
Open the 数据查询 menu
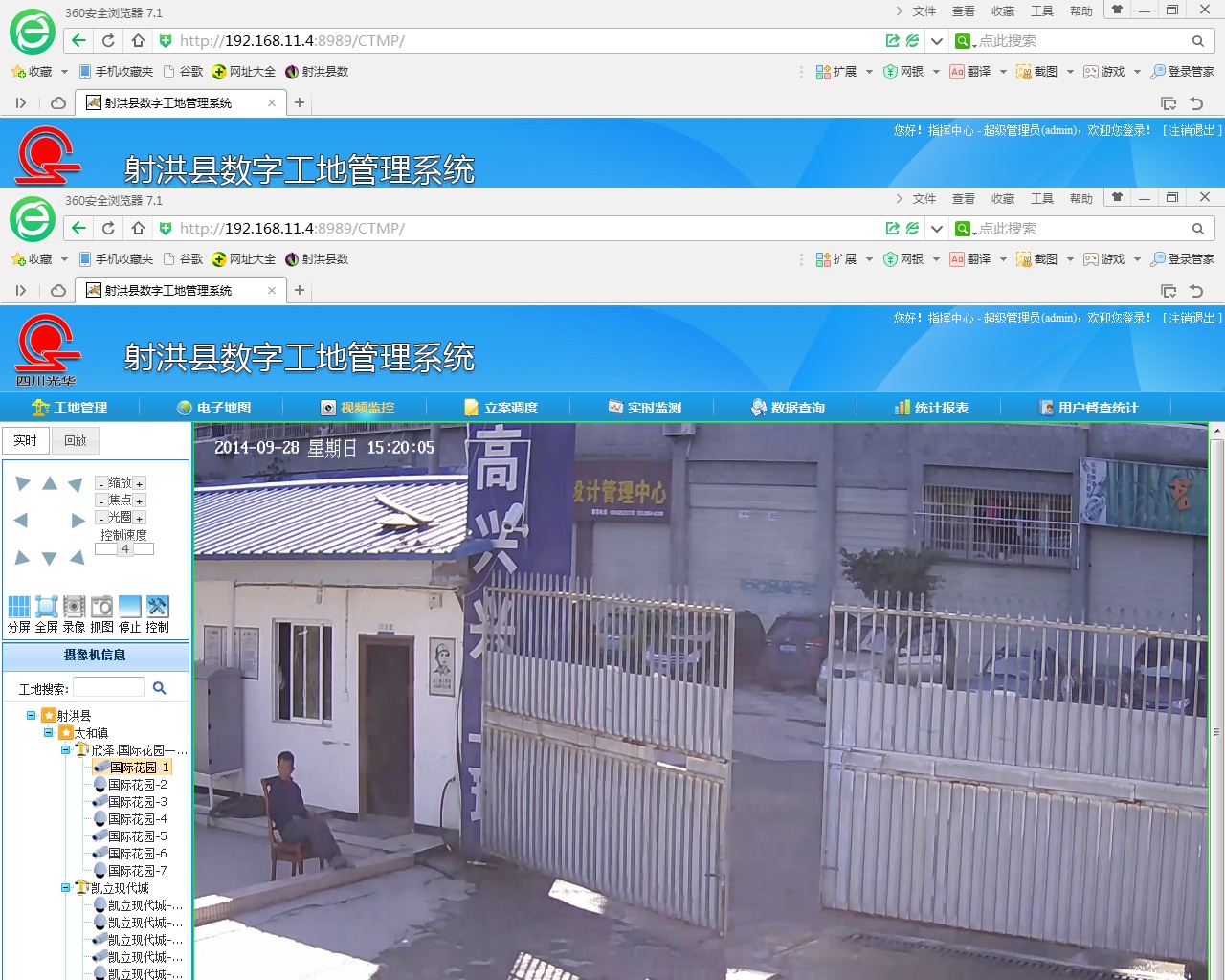click(788, 408)
